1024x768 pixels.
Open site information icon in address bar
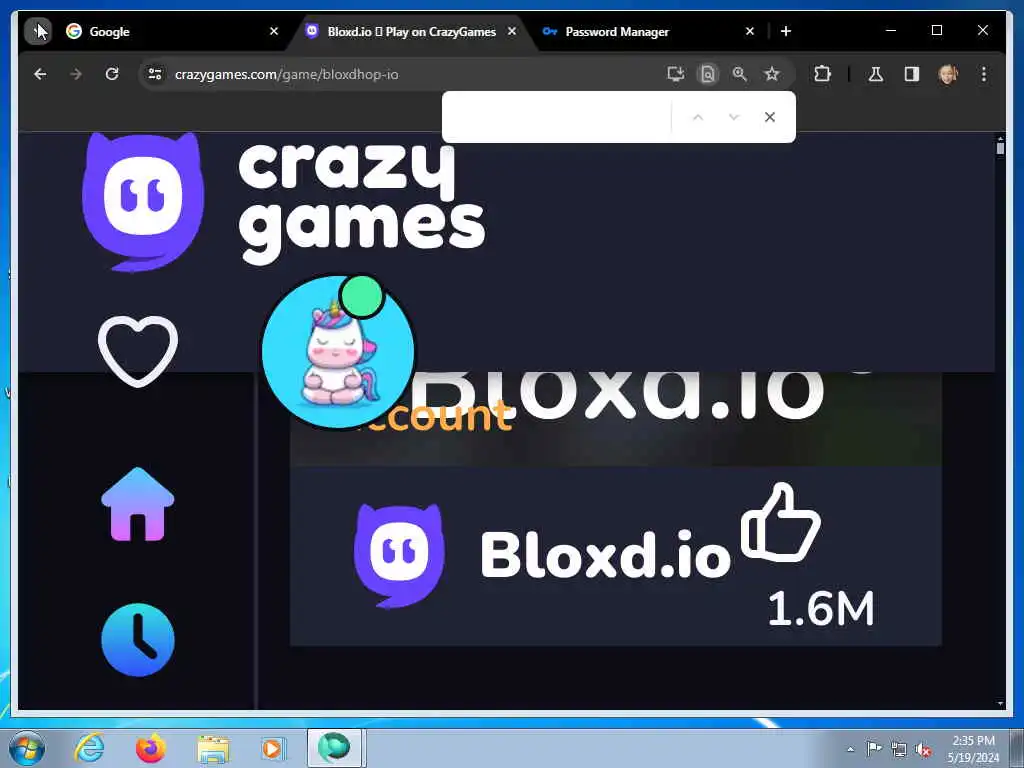tap(155, 74)
